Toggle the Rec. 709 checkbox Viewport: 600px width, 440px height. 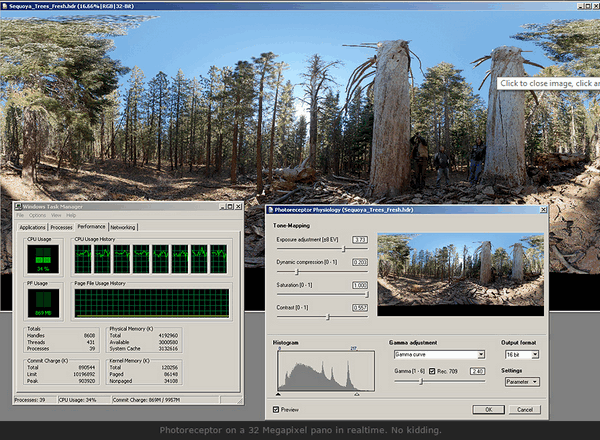[432, 371]
